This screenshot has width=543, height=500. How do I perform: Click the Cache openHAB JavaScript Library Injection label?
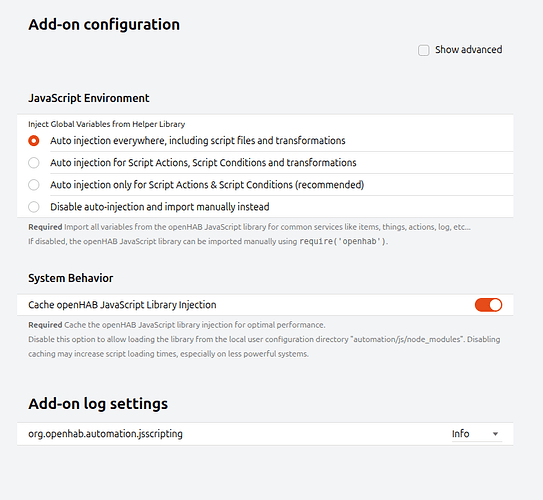[122, 305]
